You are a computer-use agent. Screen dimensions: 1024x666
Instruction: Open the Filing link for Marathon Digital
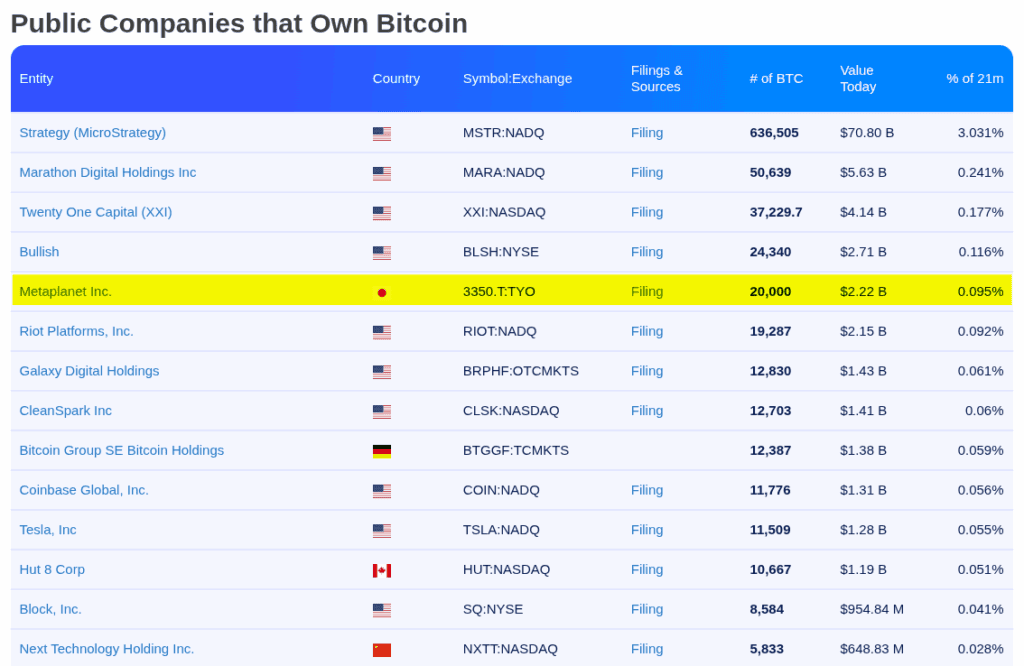click(x=647, y=172)
